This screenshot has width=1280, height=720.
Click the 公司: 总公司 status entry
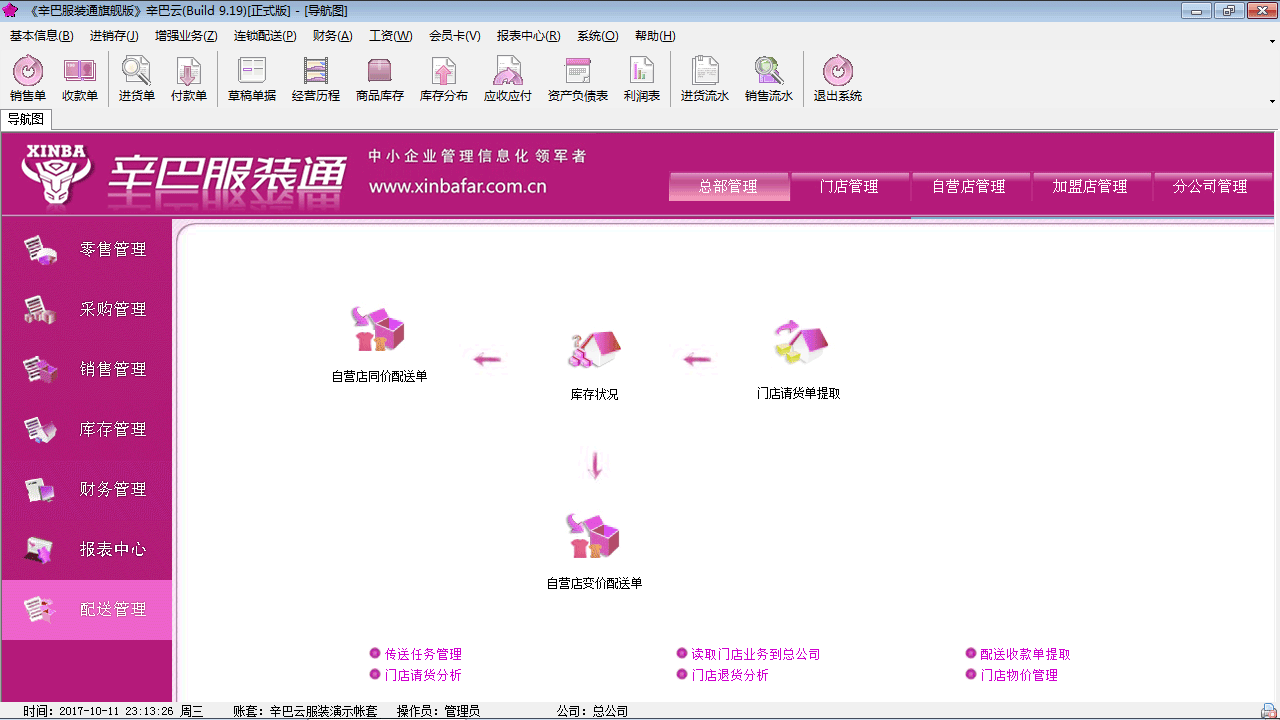592,711
